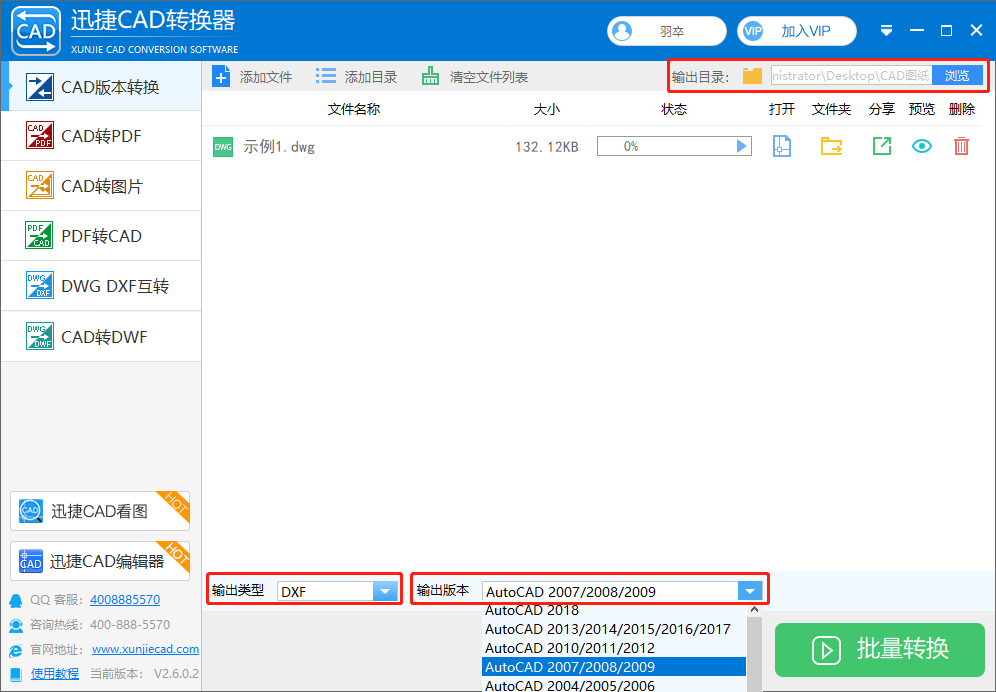Switch to CAD转图片 mode

point(102,186)
